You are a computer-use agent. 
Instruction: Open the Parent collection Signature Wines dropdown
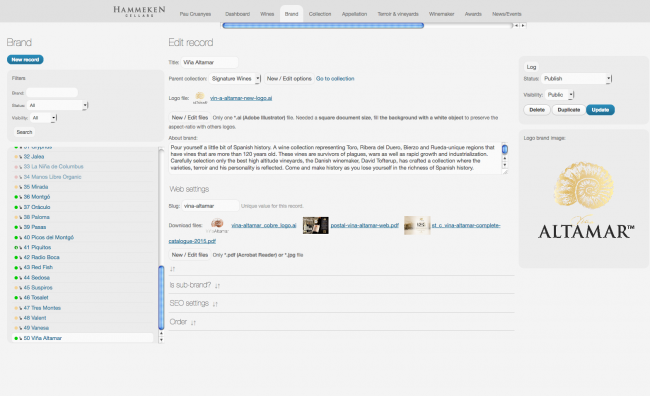point(235,79)
